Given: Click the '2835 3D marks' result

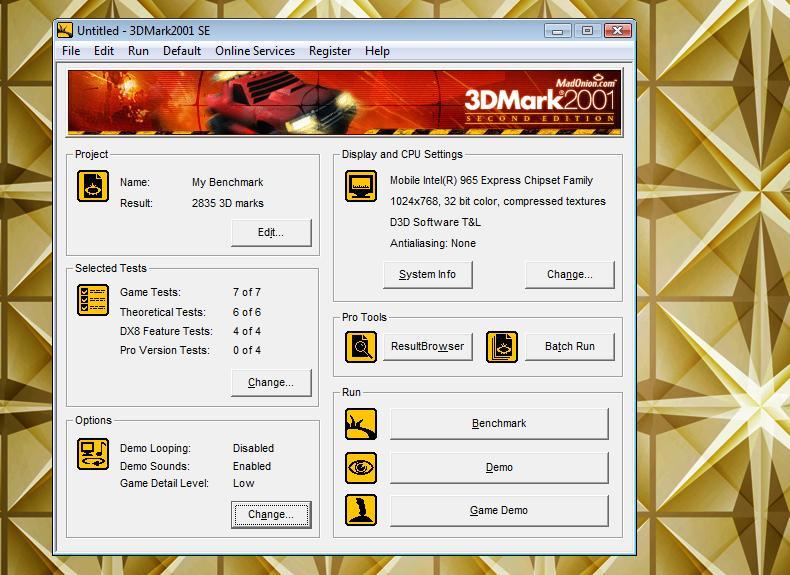Looking at the screenshot, I should [228, 203].
